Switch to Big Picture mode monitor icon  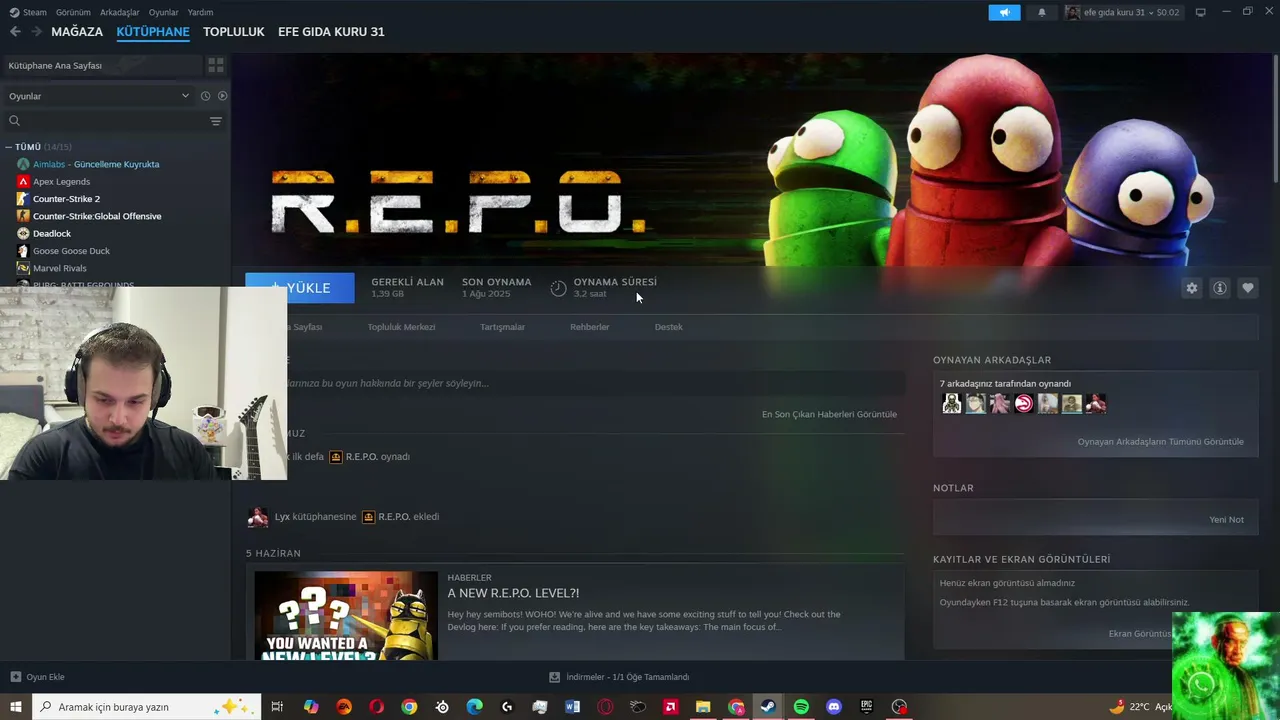tap(1200, 12)
